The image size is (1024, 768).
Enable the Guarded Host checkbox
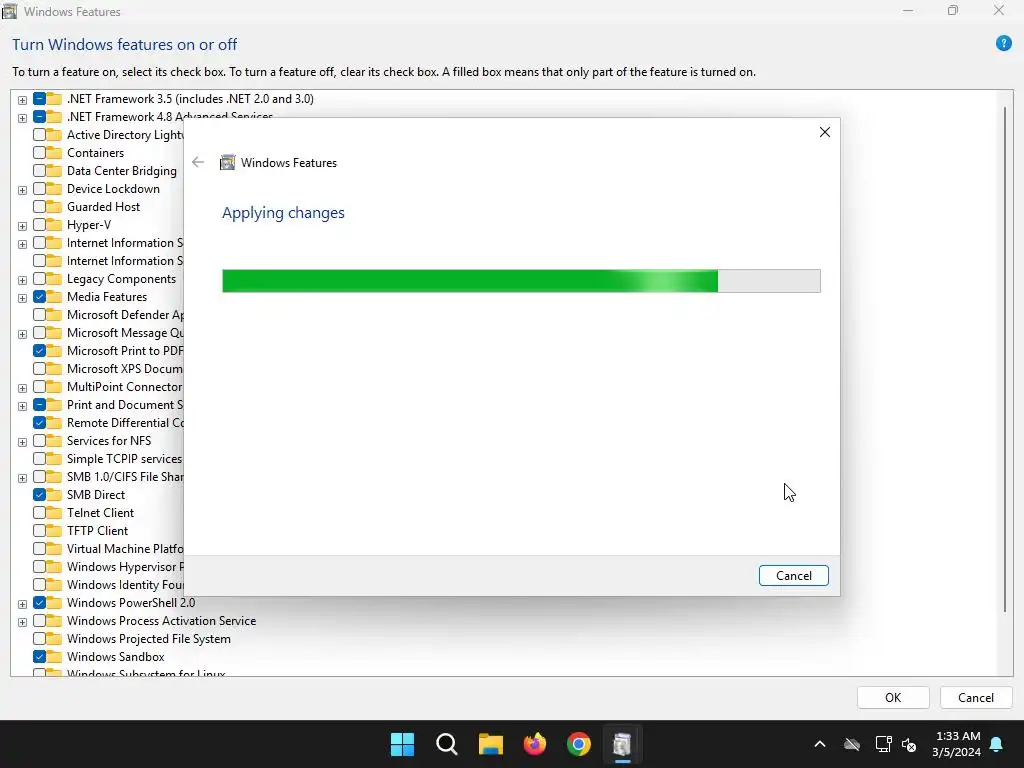point(39,206)
